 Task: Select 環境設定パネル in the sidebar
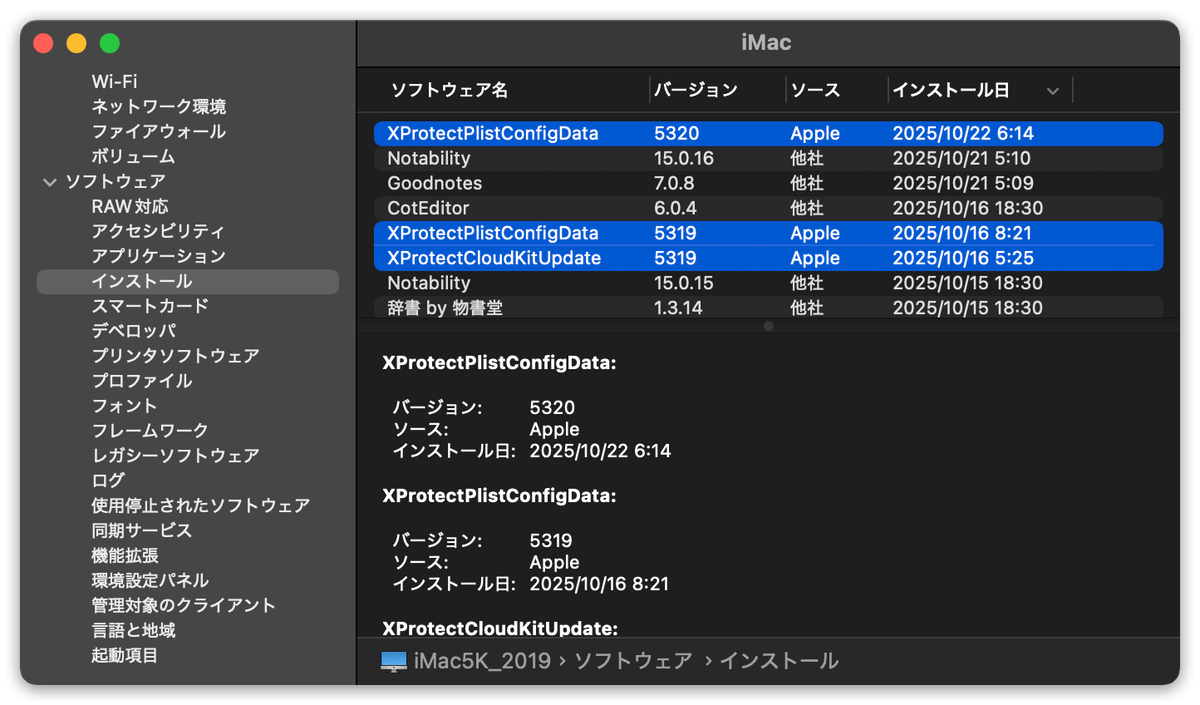pyautogui.click(x=150, y=581)
